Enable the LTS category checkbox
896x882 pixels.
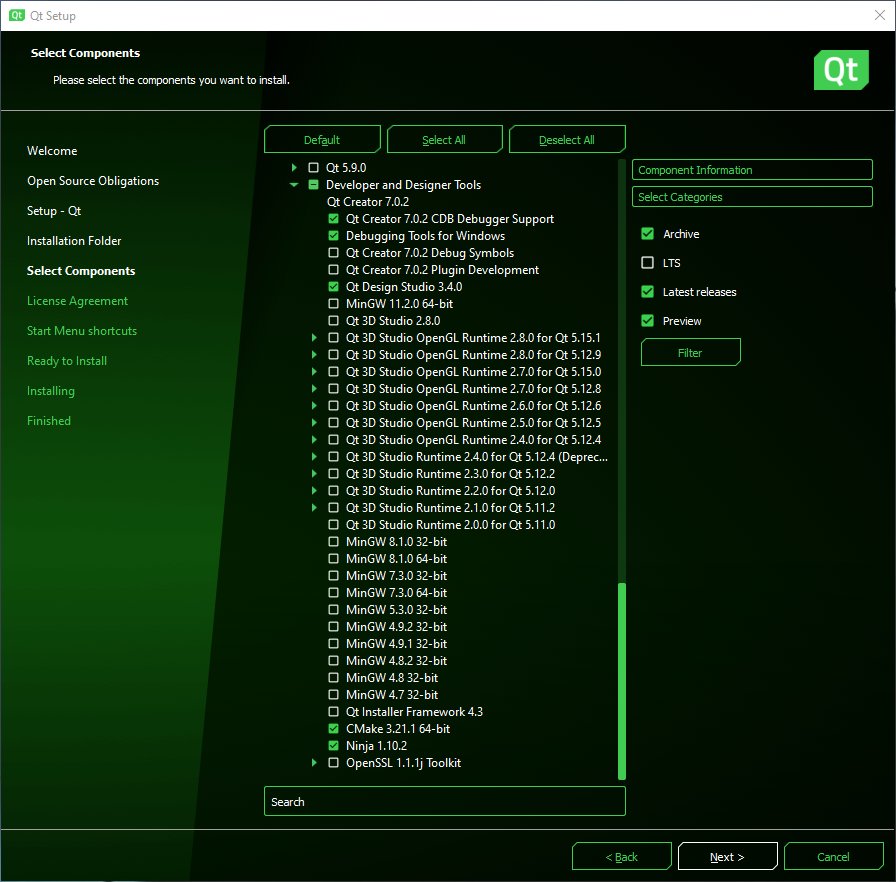click(647, 263)
